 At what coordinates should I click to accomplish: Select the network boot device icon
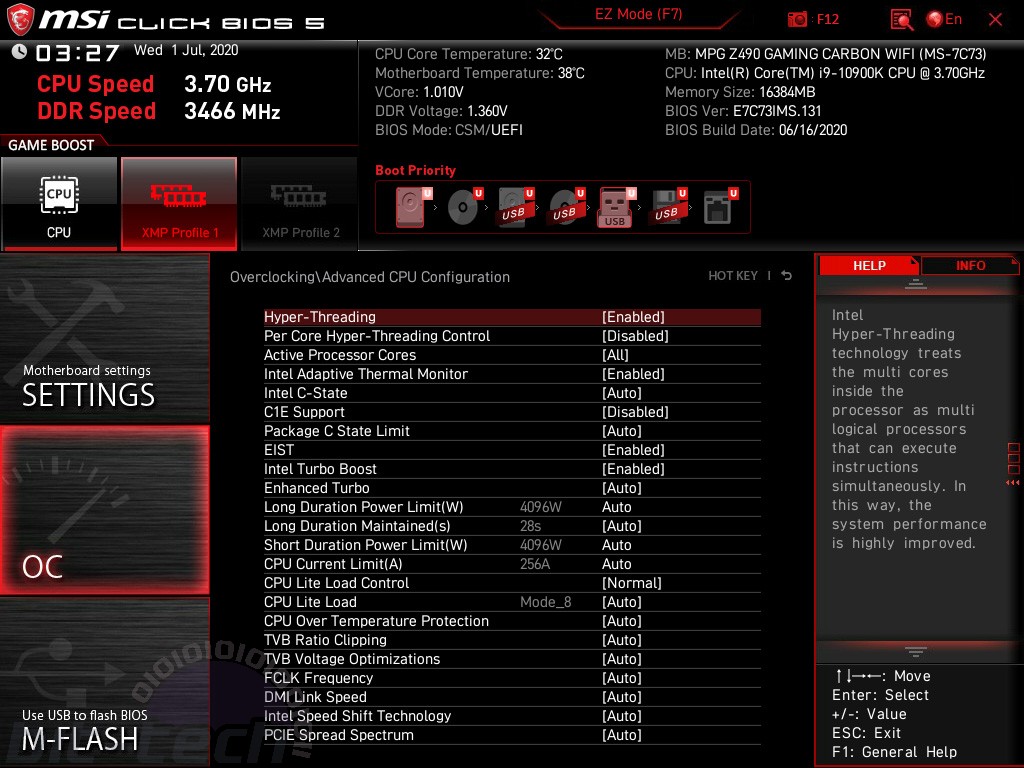720,207
